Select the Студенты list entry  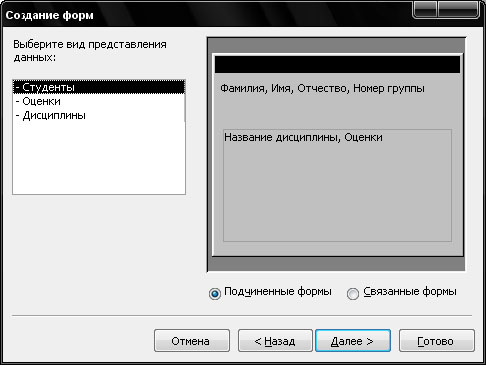[99, 87]
